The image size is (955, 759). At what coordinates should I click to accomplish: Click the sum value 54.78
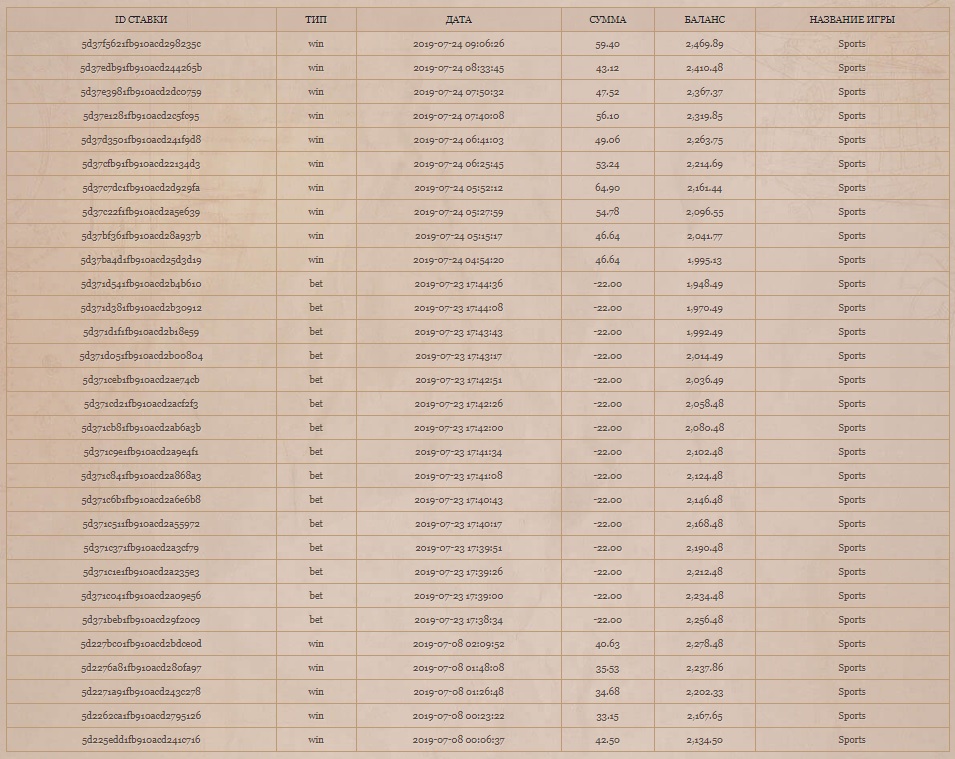(x=607, y=212)
